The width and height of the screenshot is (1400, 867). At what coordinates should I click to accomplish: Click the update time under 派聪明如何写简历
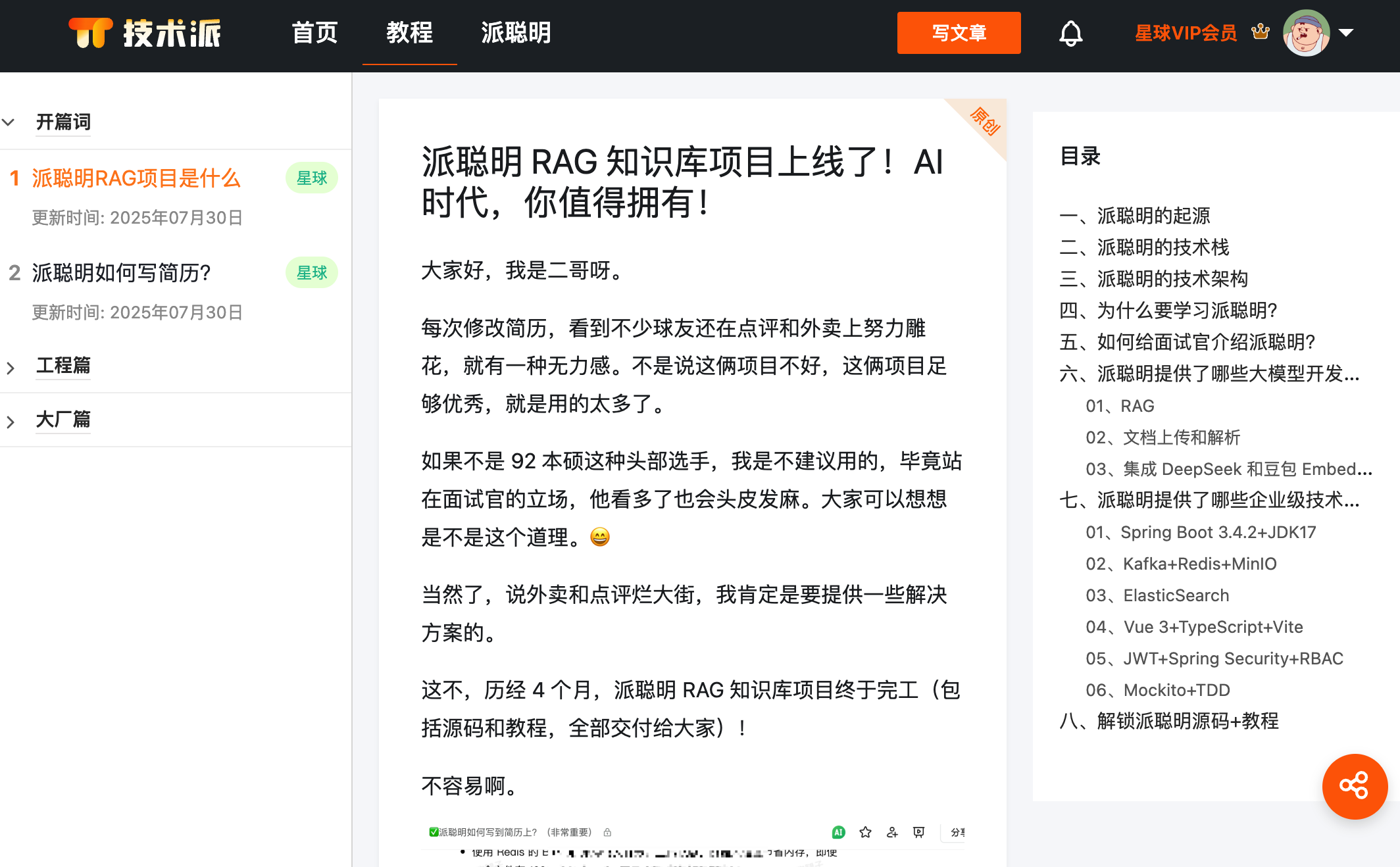[x=137, y=312]
